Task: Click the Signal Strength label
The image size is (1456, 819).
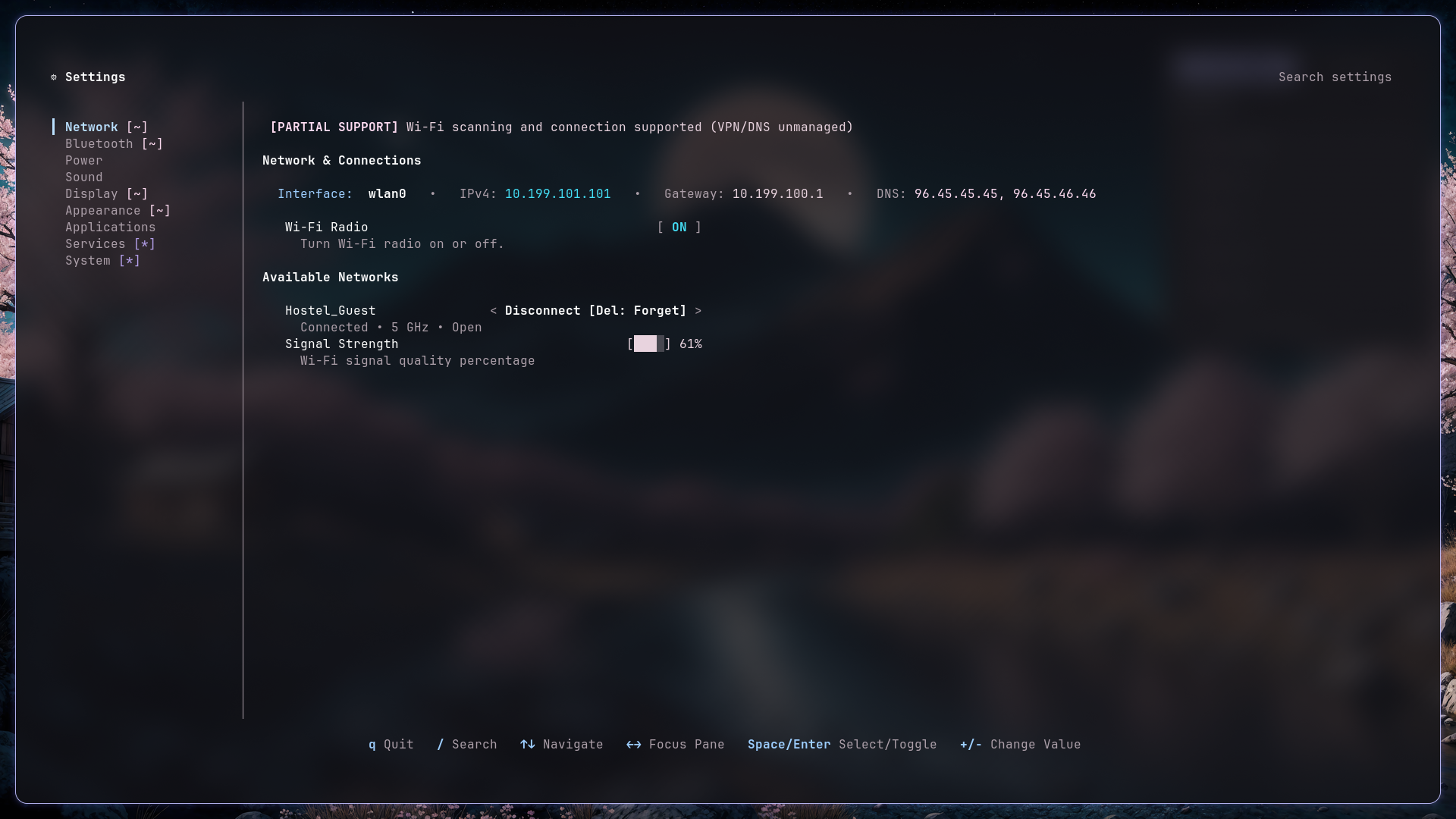Action: click(x=341, y=344)
